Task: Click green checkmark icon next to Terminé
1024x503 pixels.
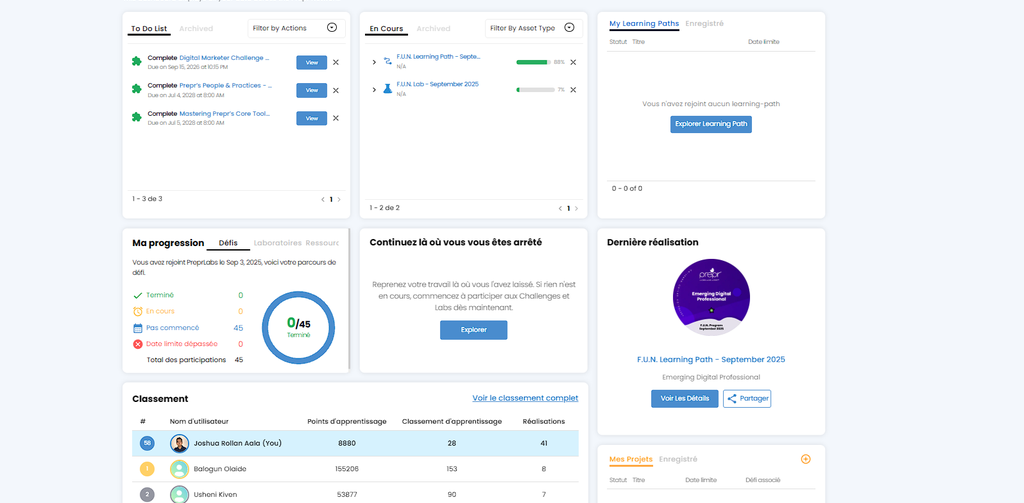Action: click(x=137, y=295)
